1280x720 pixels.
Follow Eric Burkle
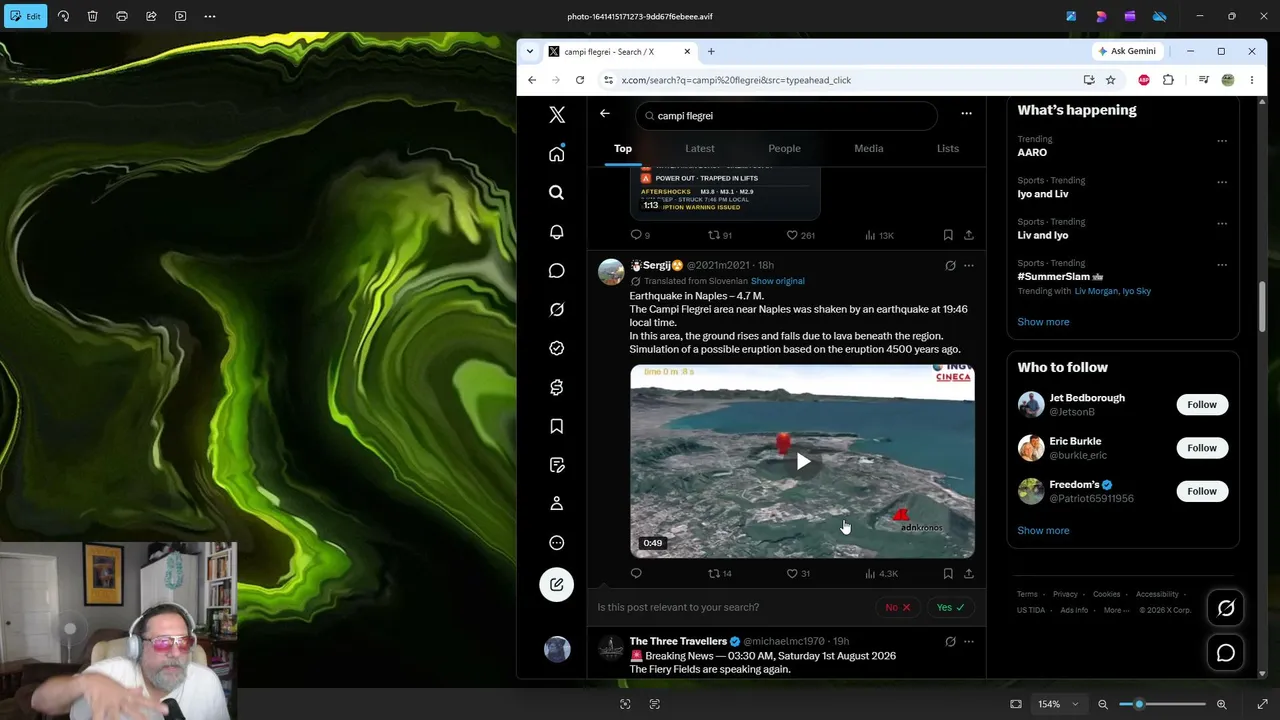[x=1202, y=448]
